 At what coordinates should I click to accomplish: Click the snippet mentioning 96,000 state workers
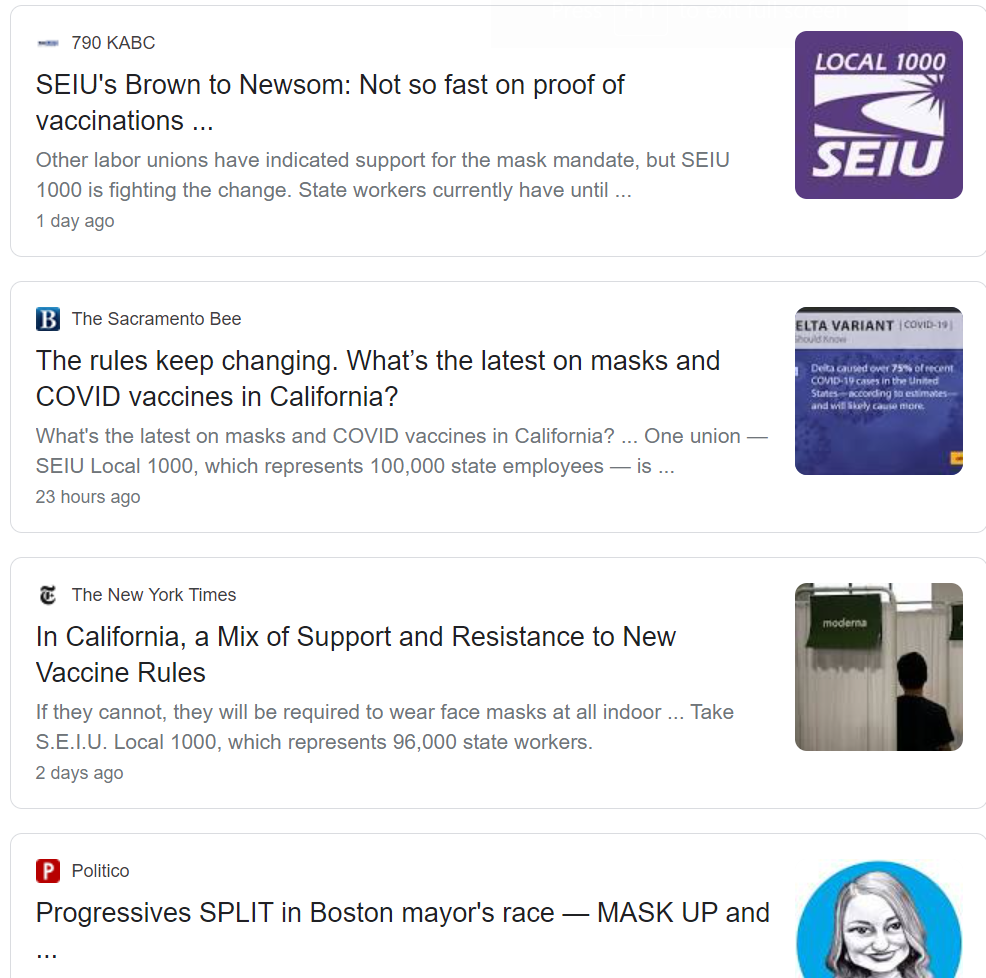[x=385, y=727]
